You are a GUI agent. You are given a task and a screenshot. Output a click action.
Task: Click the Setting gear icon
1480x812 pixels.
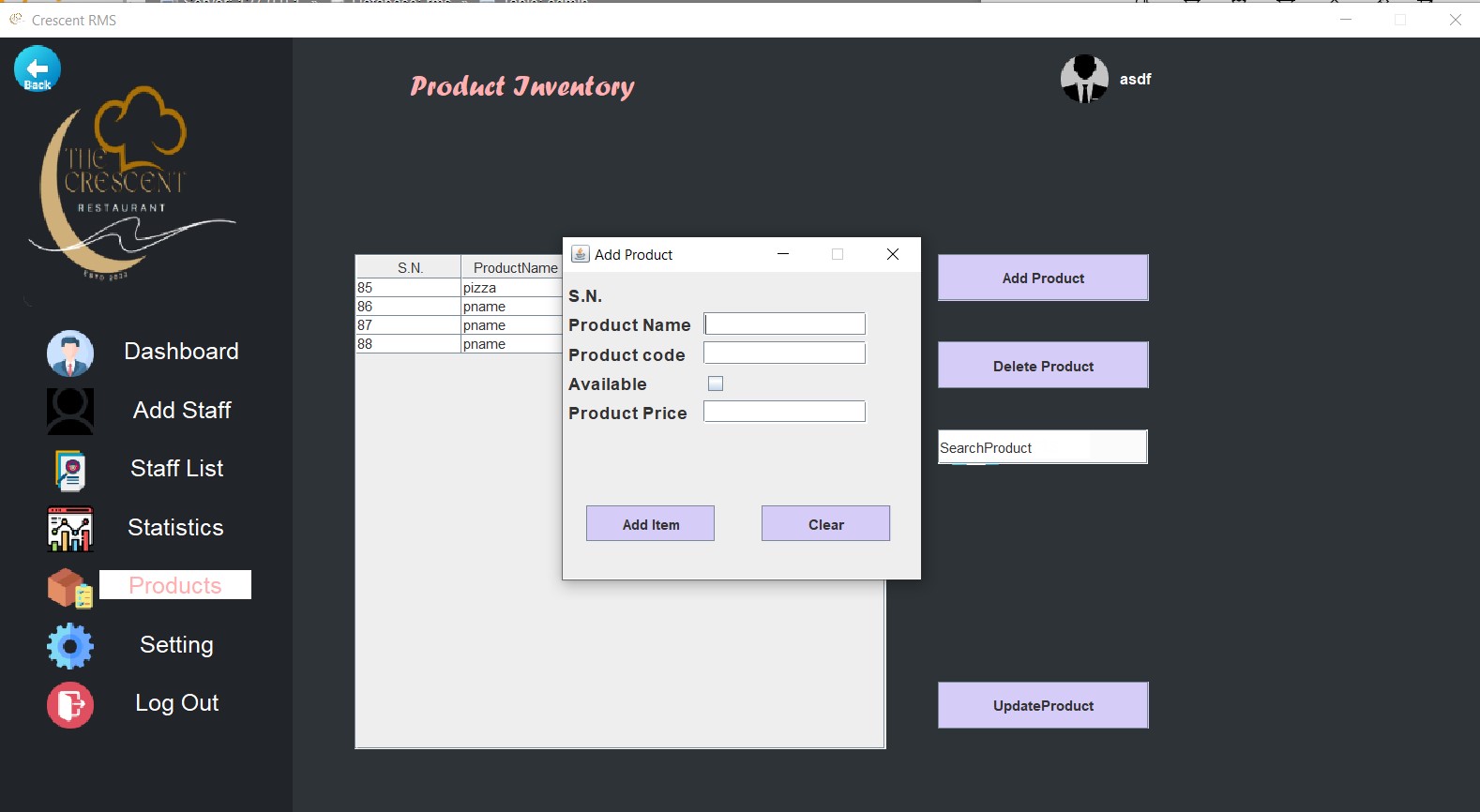[70, 646]
